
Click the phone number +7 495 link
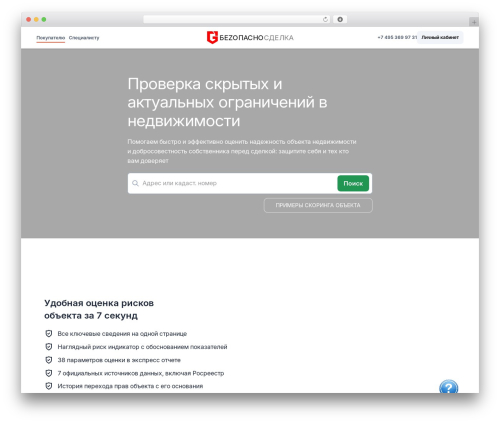point(397,37)
